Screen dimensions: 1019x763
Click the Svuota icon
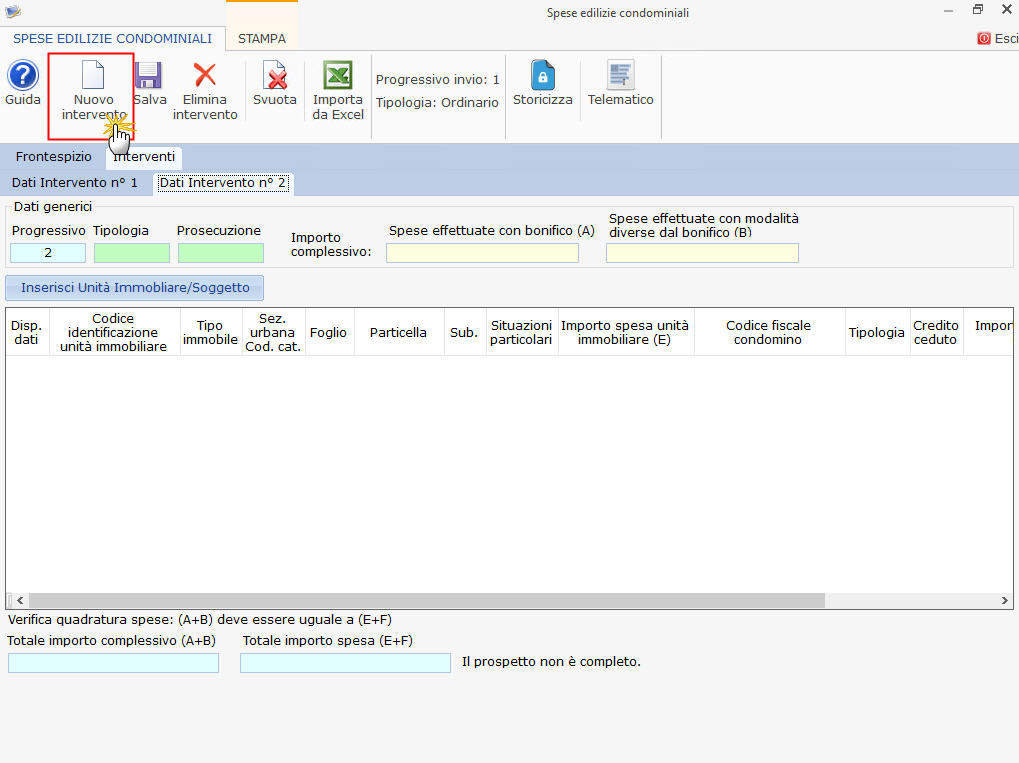[275, 75]
